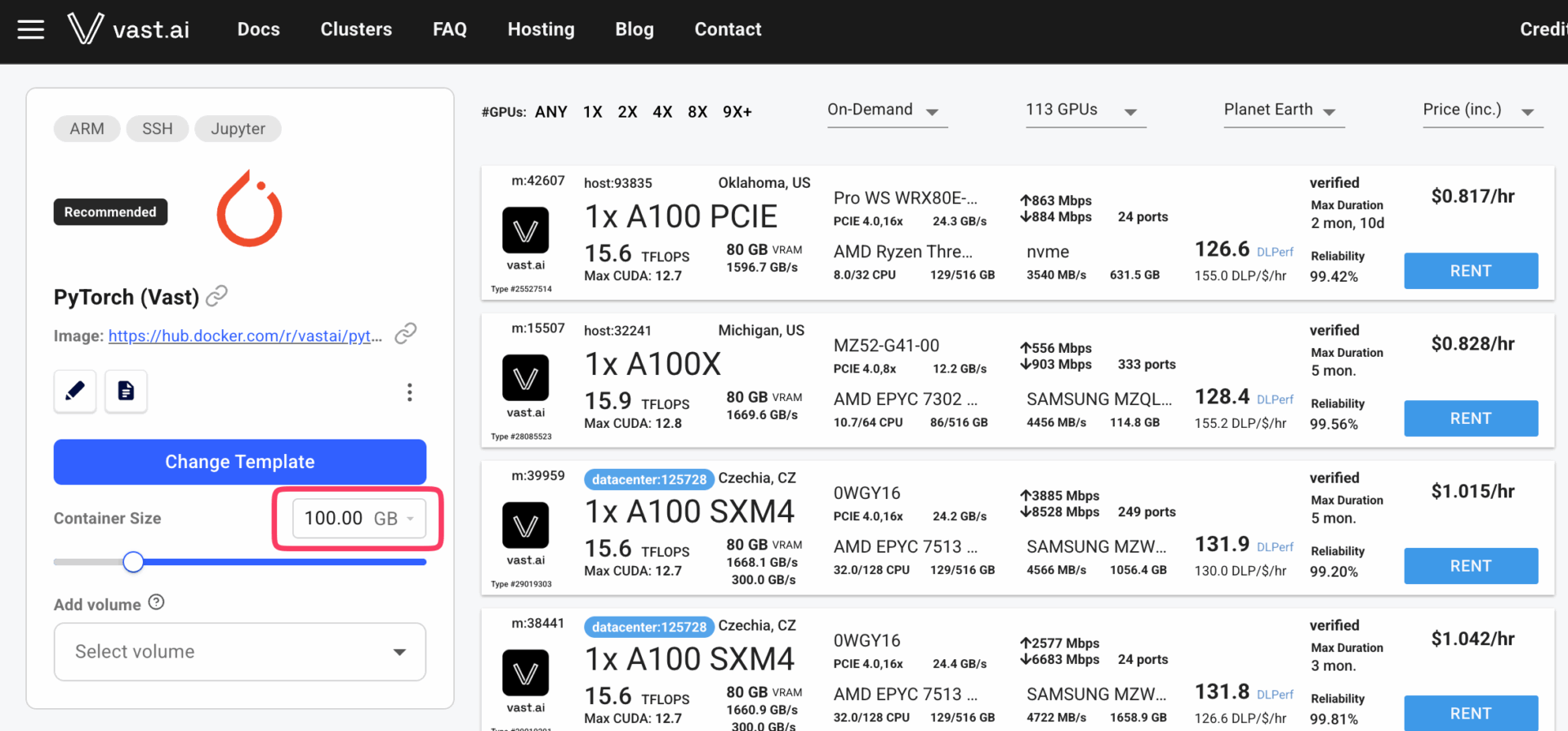Open the three-dot template options menu

pyautogui.click(x=409, y=393)
